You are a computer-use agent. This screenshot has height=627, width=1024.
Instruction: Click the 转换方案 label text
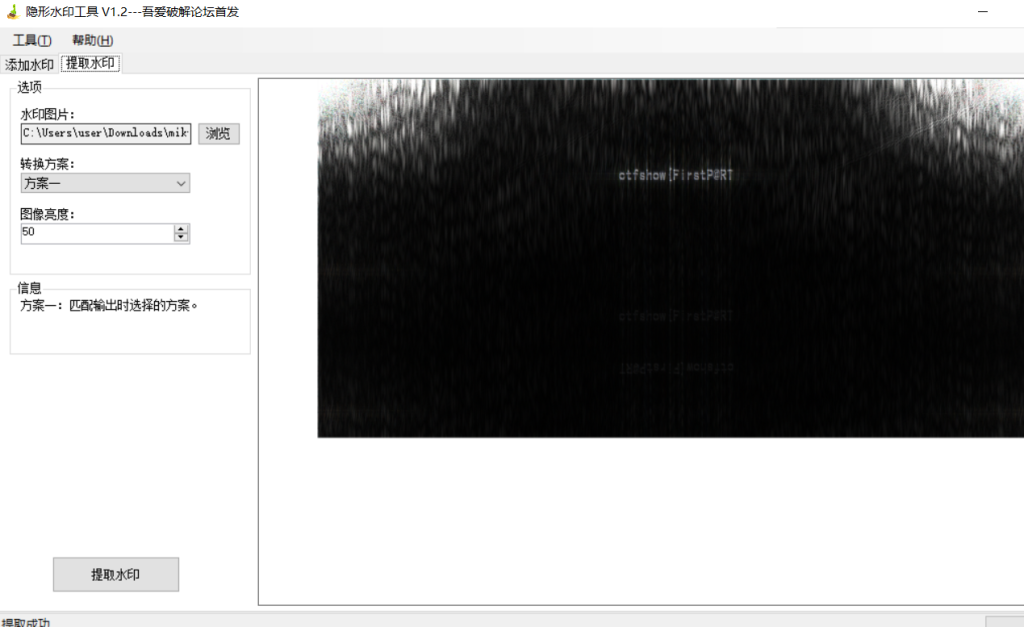[x=48, y=163]
